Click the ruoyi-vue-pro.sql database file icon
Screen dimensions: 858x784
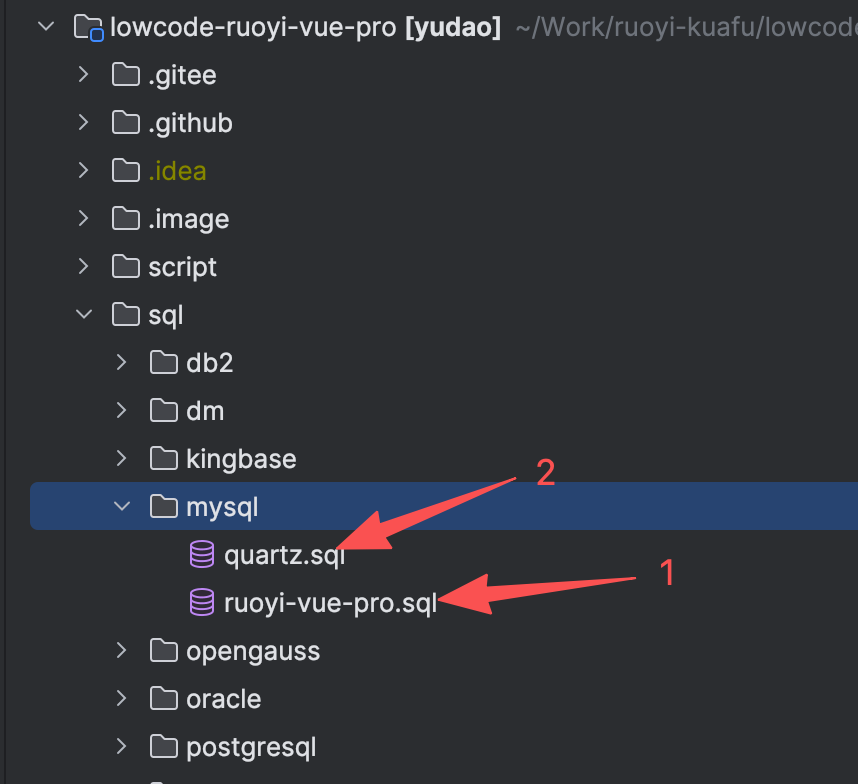[202, 603]
